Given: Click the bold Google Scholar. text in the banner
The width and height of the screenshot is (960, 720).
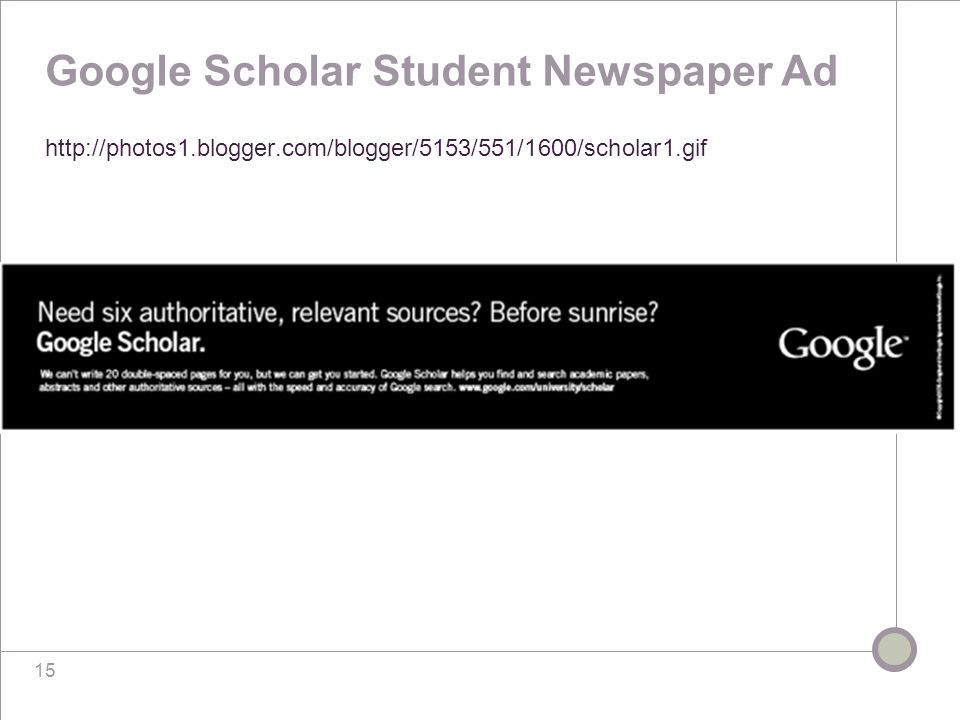Looking at the screenshot, I should 121,343.
